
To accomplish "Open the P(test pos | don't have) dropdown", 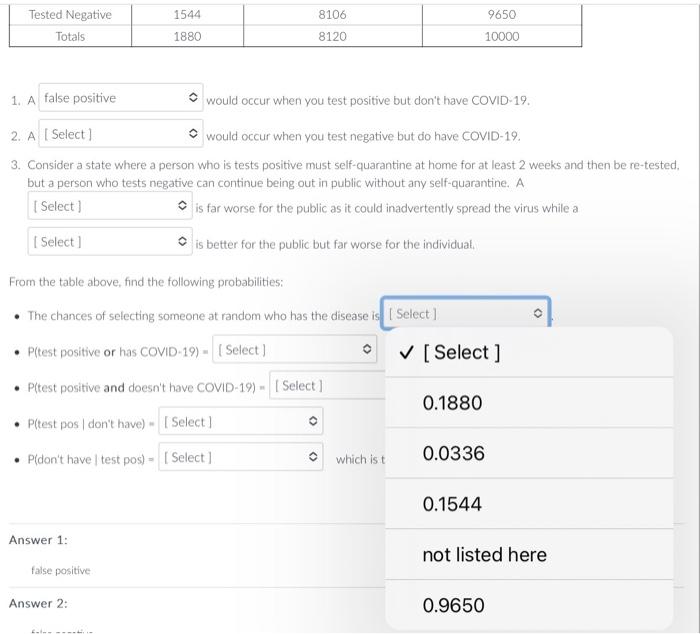I will click(241, 421).
